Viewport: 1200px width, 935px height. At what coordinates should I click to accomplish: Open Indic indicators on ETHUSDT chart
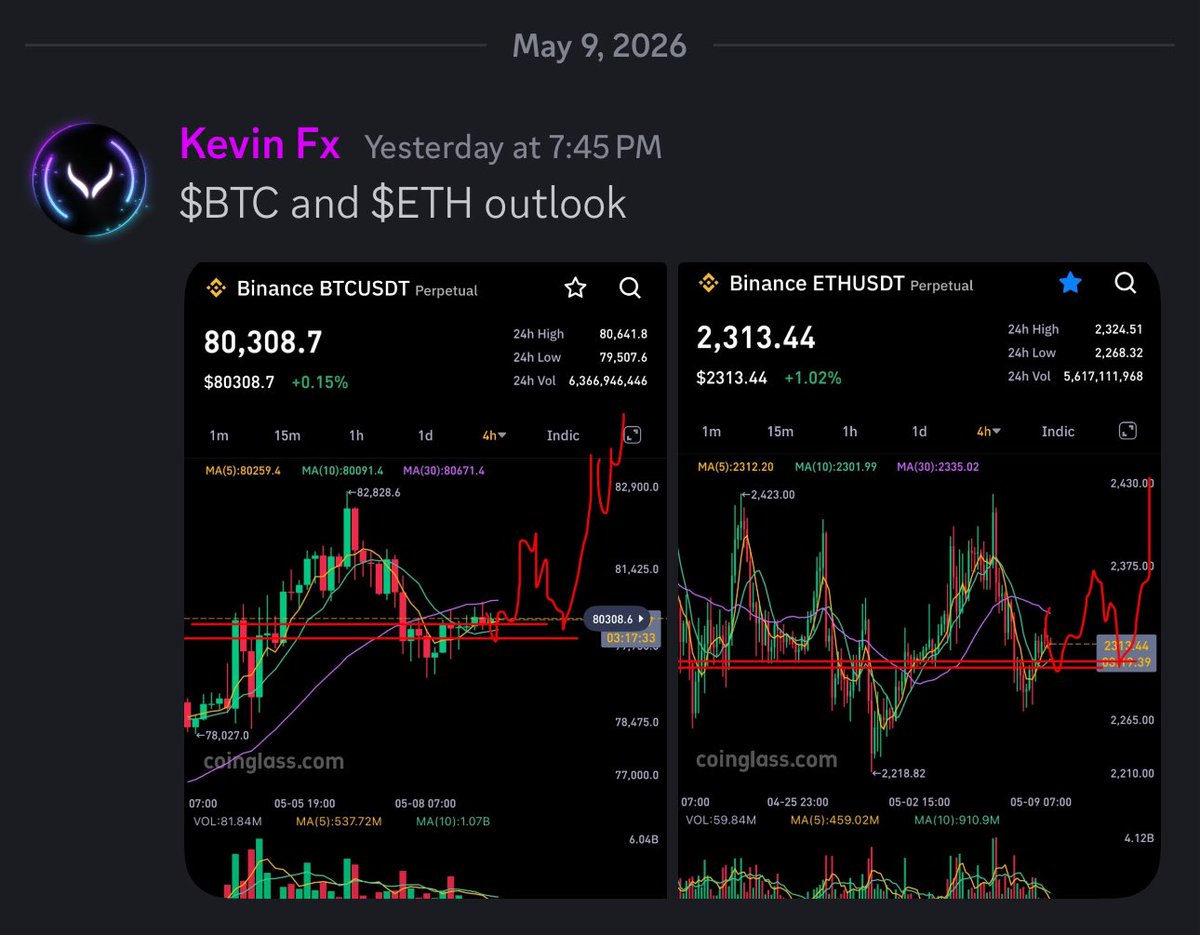tap(1058, 431)
